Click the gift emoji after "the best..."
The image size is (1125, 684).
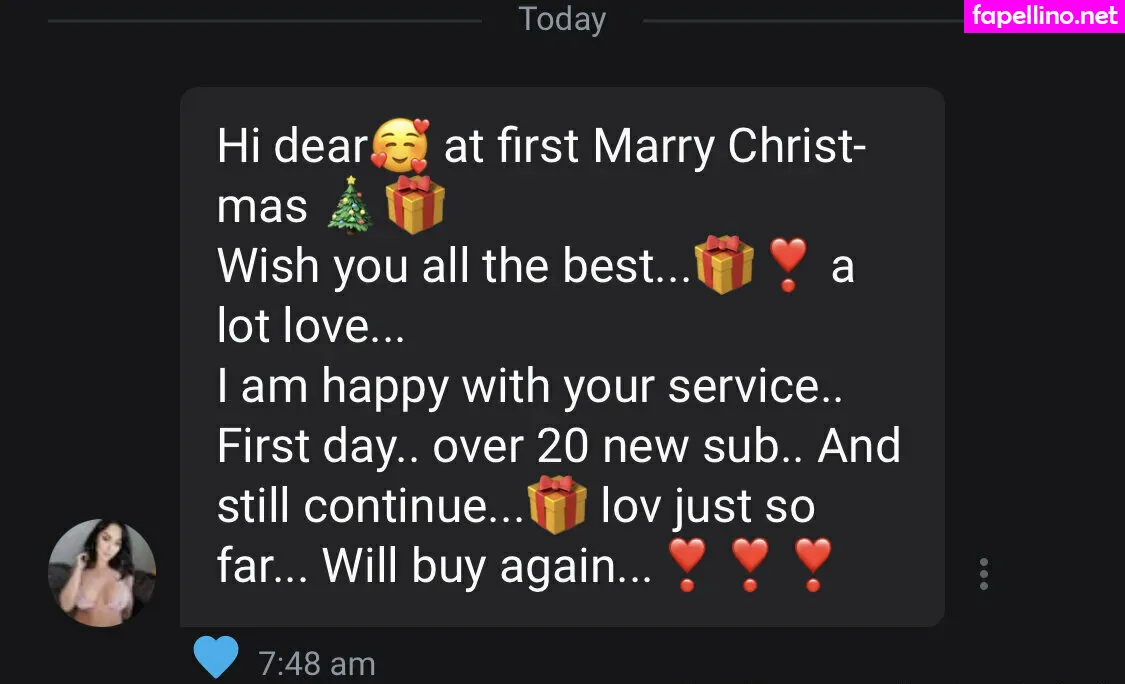(x=724, y=266)
